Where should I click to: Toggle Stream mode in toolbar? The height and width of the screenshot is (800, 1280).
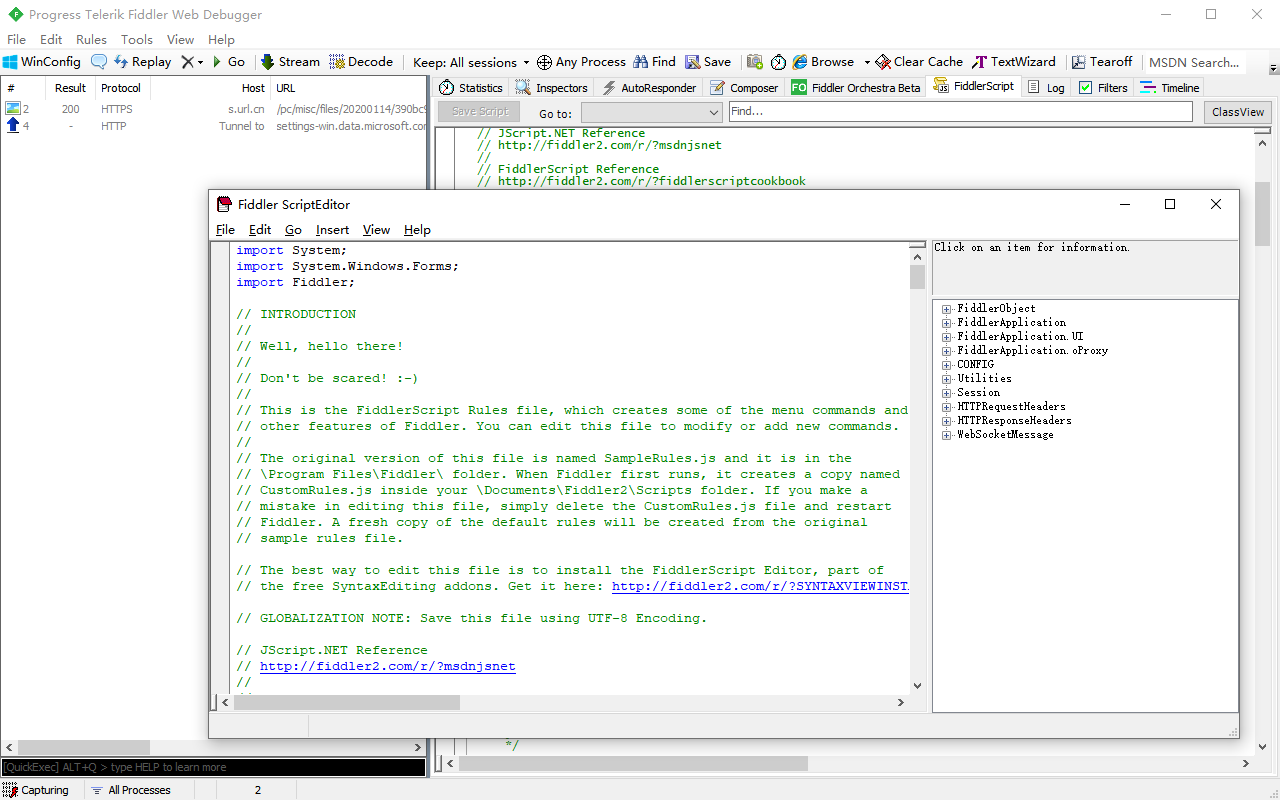(290, 62)
